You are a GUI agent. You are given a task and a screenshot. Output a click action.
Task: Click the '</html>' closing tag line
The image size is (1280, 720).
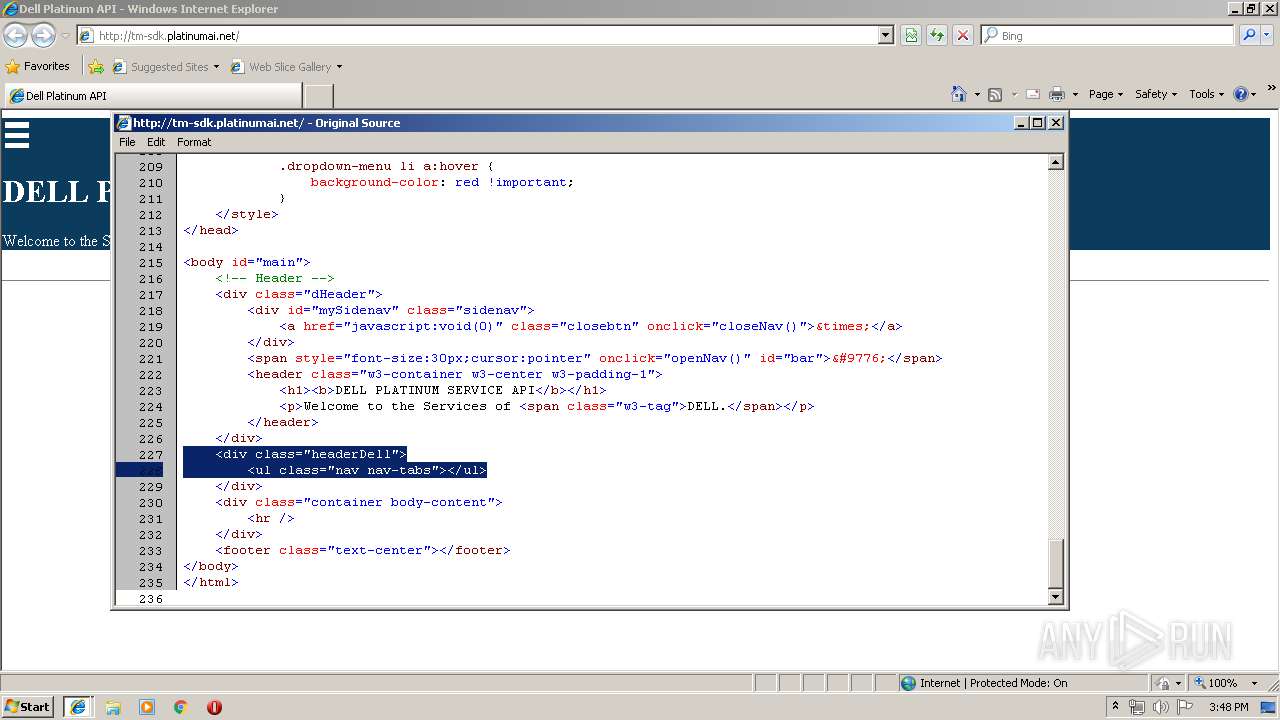[211, 583]
